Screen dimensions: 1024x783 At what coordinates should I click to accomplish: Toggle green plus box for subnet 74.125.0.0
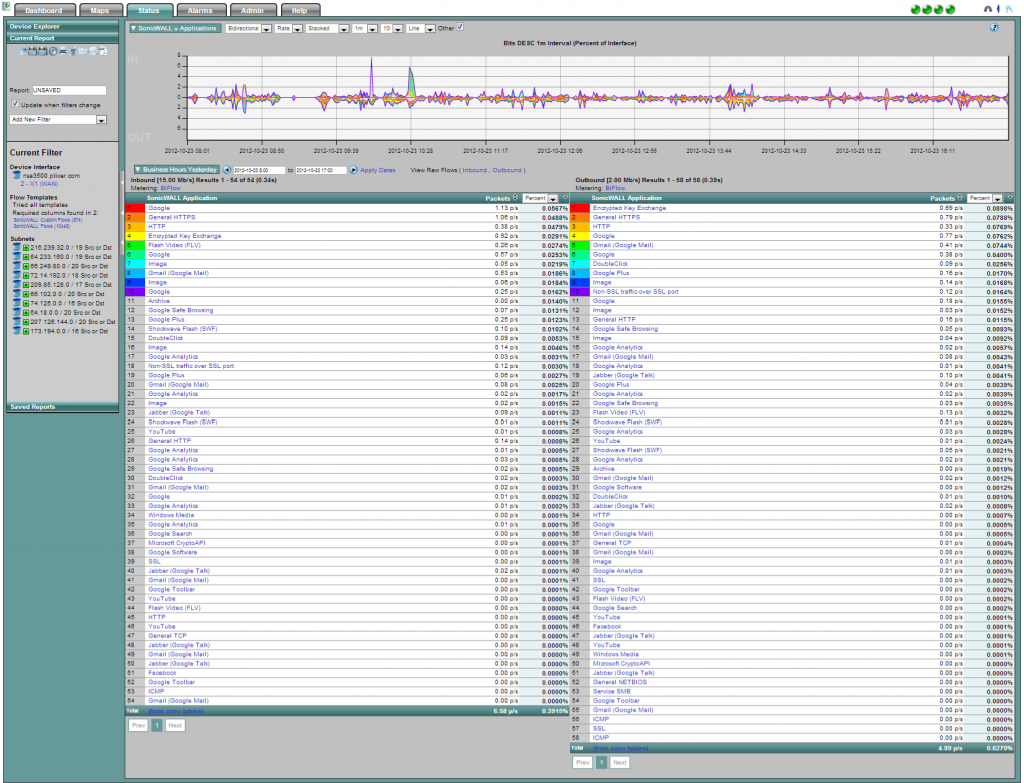pyautogui.click(x=26, y=304)
